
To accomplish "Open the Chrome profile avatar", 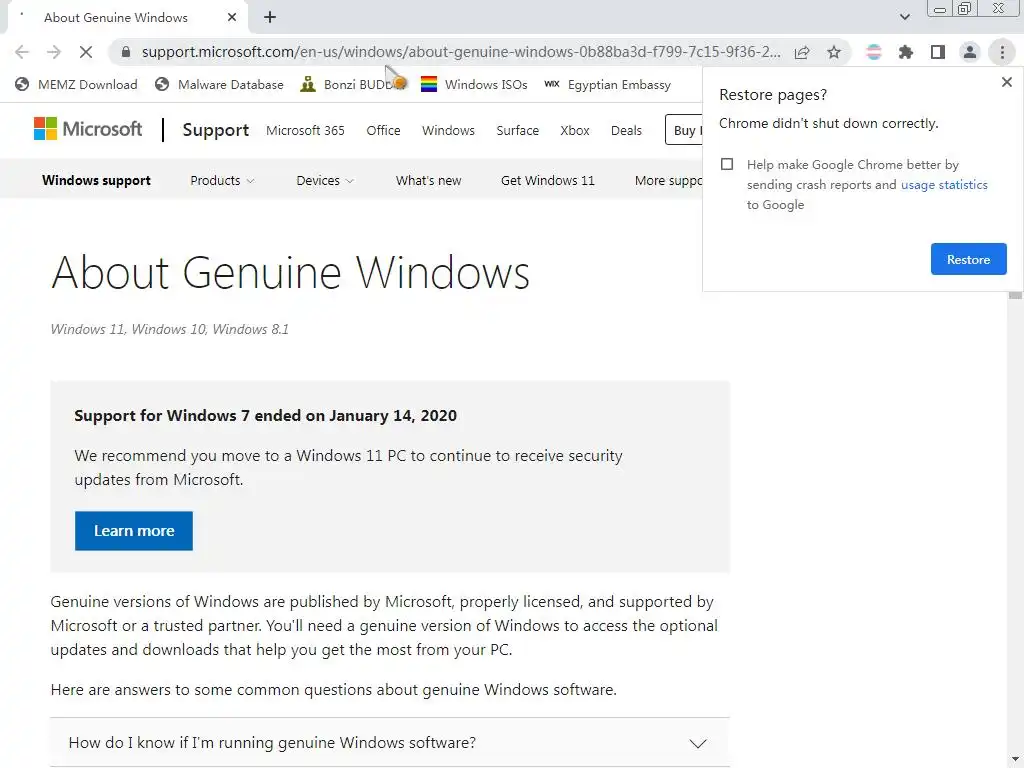I will click(970, 52).
